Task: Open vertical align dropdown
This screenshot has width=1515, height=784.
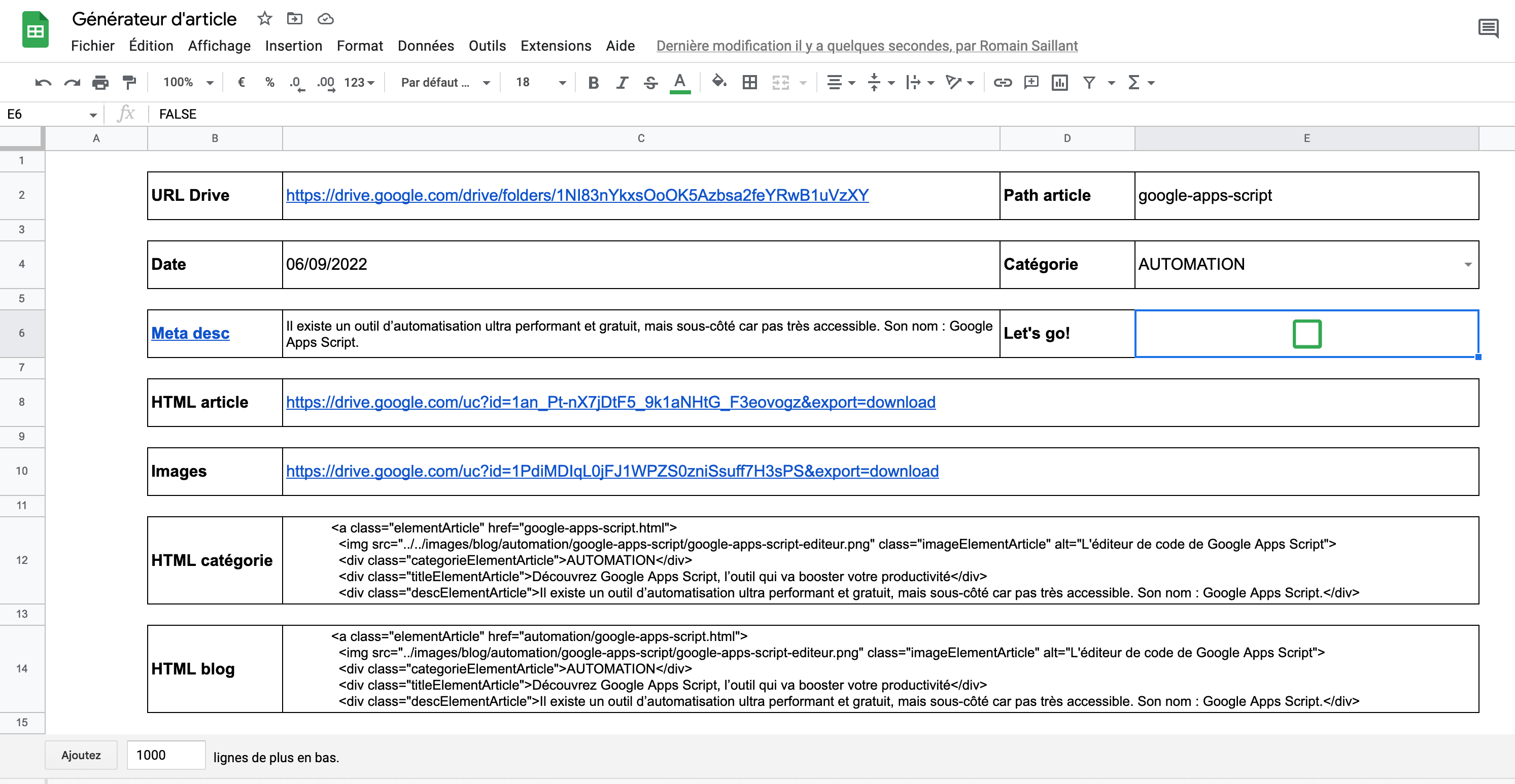Action: (880, 83)
